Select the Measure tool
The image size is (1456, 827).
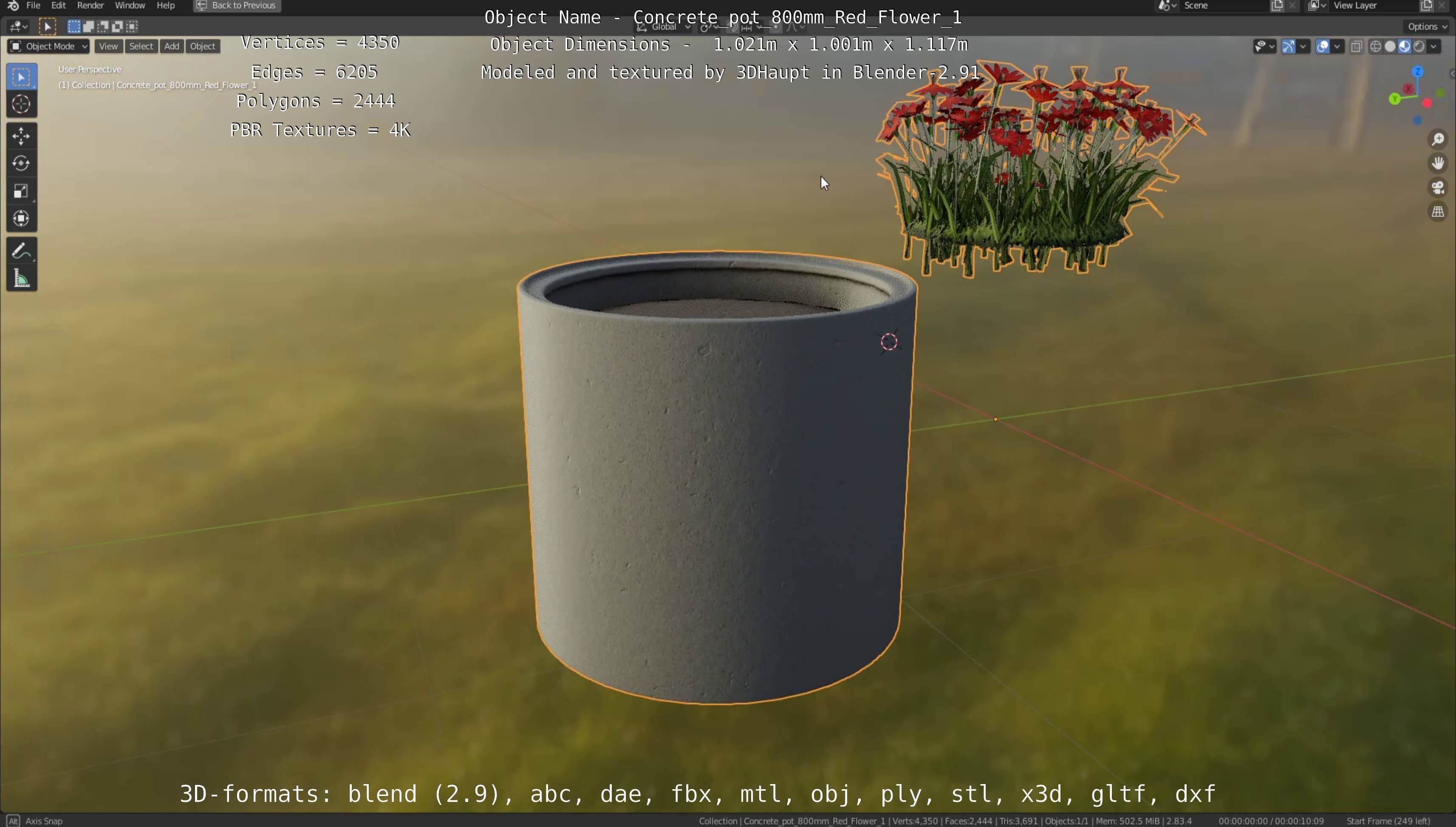click(22, 278)
